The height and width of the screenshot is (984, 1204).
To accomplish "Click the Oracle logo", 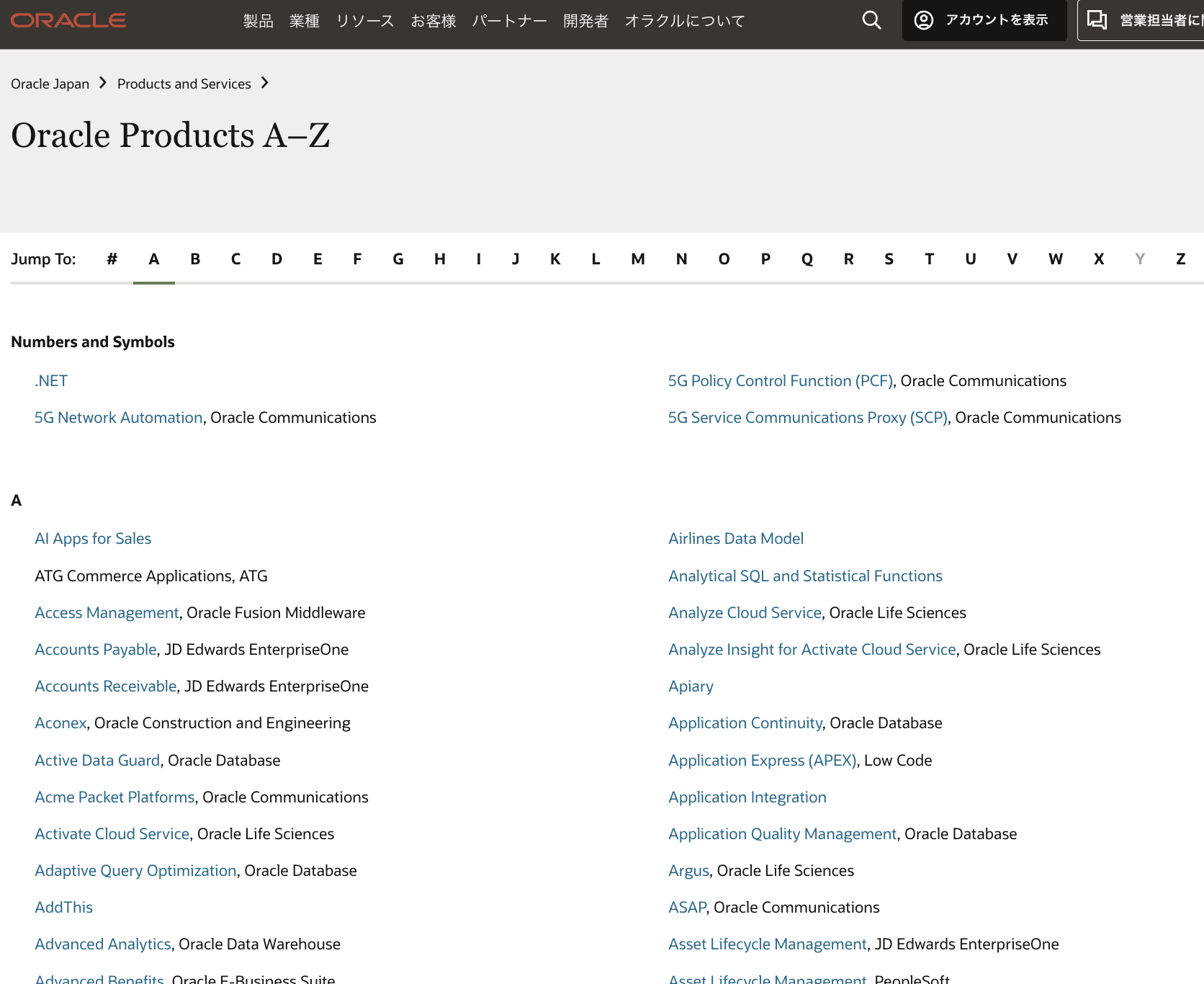I will pyautogui.click(x=68, y=19).
